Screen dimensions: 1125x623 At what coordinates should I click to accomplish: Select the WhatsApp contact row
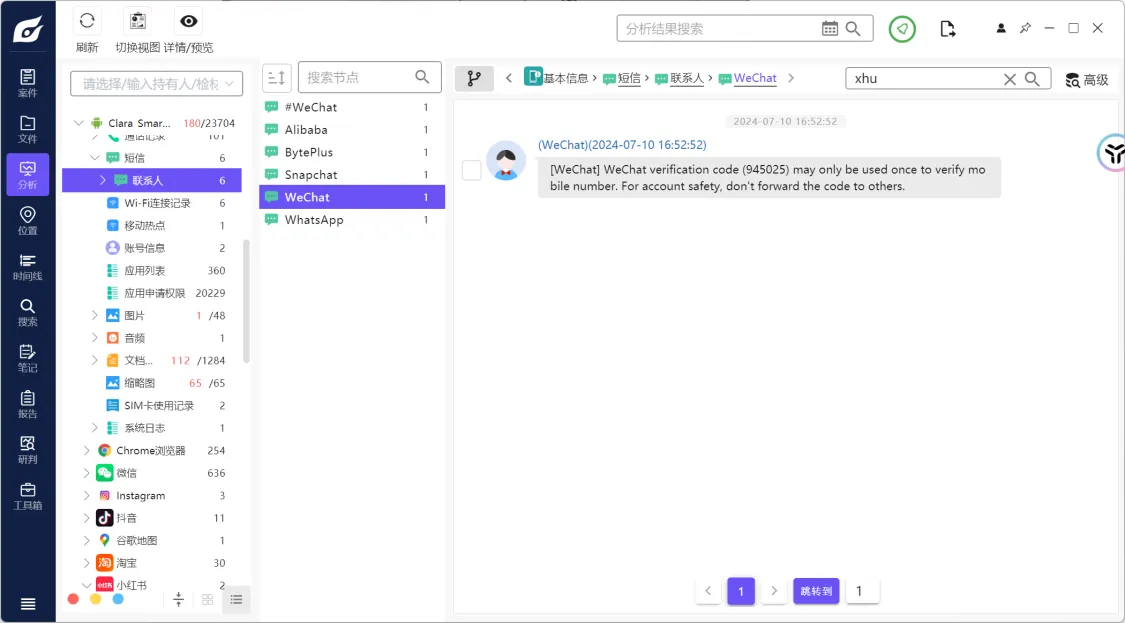pyautogui.click(x=352, y=220)
